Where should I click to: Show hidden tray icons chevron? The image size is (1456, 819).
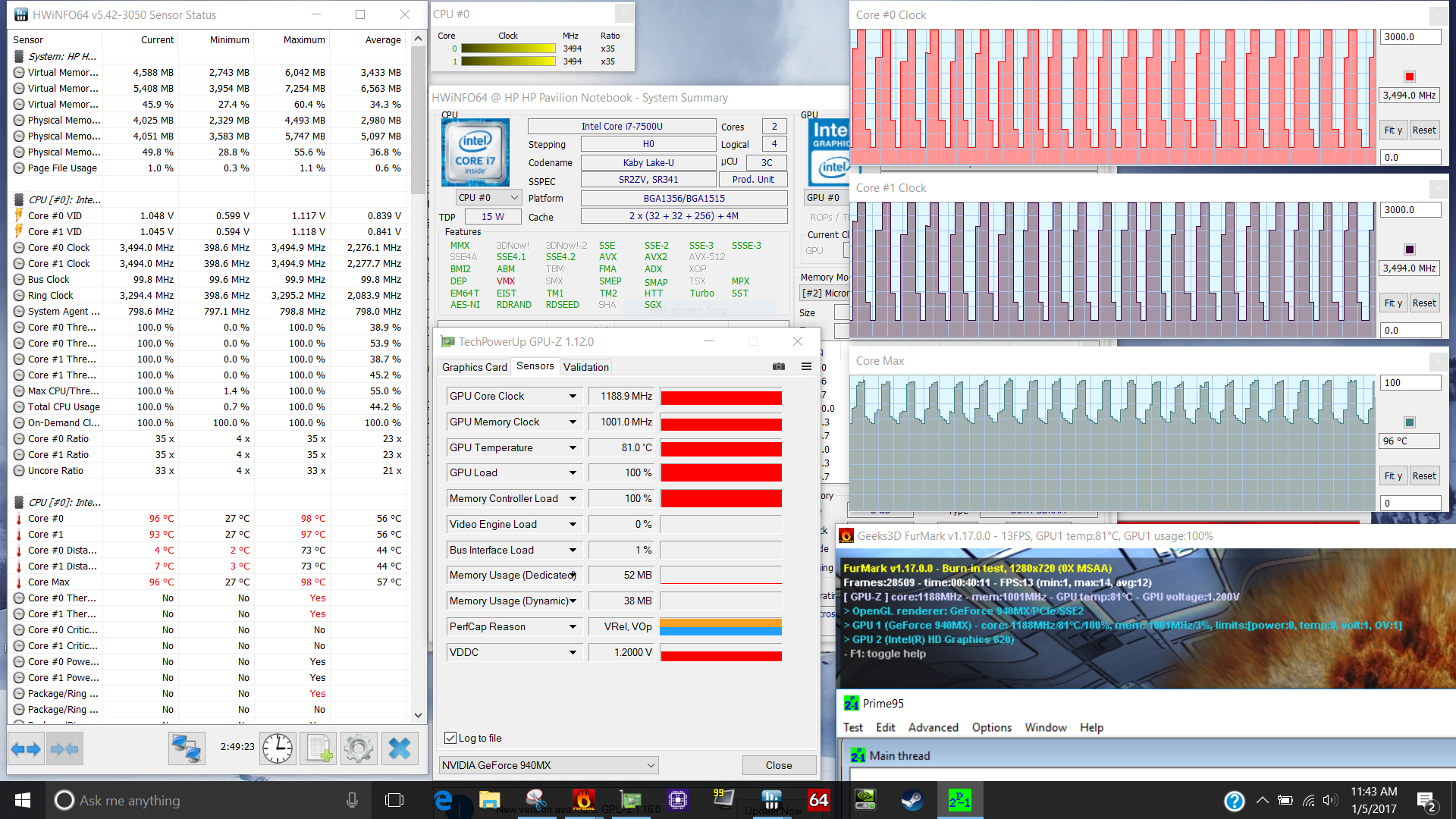[1262, 800]
